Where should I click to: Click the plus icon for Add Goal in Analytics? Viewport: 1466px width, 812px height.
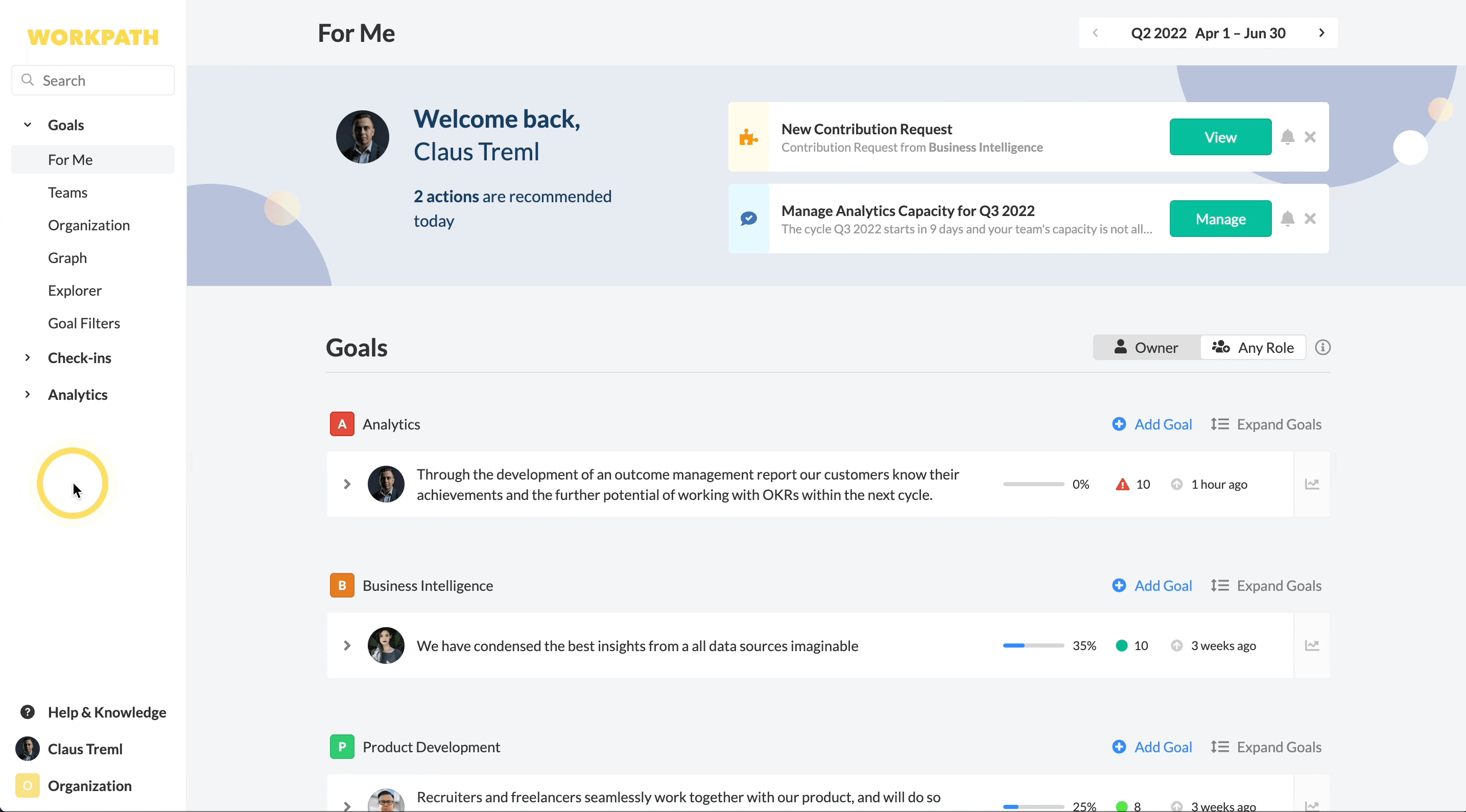point(1118,424)
